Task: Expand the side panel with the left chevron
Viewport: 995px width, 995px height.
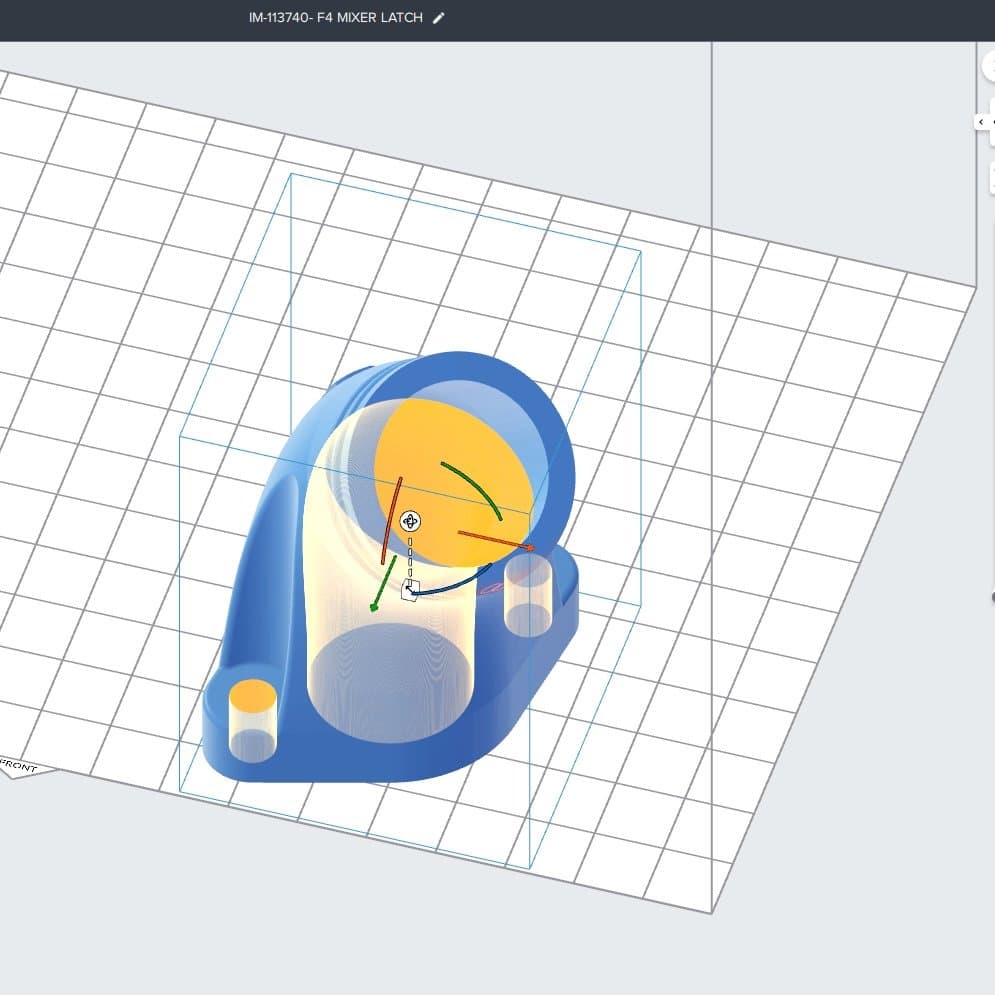Action: coord(982,121)
